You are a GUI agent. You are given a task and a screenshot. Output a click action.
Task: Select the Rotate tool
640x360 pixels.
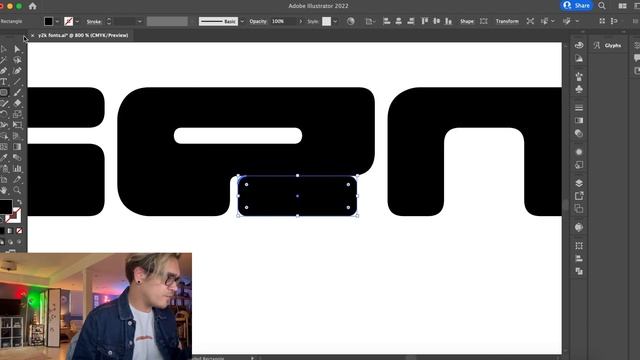[4, 114]
